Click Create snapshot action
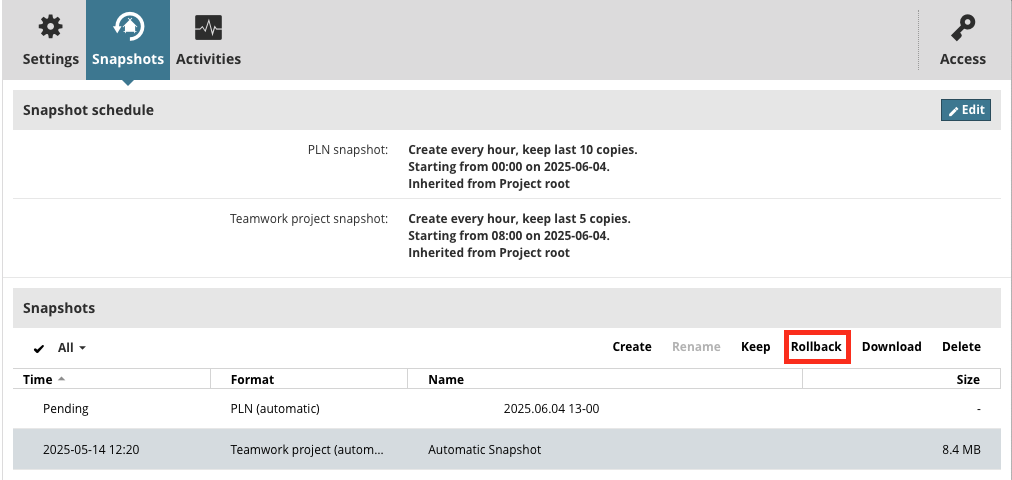This screenshot has width=1012, height=480. pos(632,347)
